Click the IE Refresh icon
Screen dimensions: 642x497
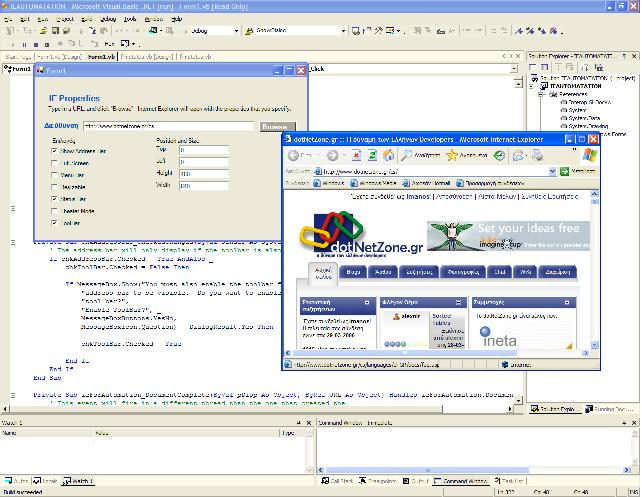point(372,155)
